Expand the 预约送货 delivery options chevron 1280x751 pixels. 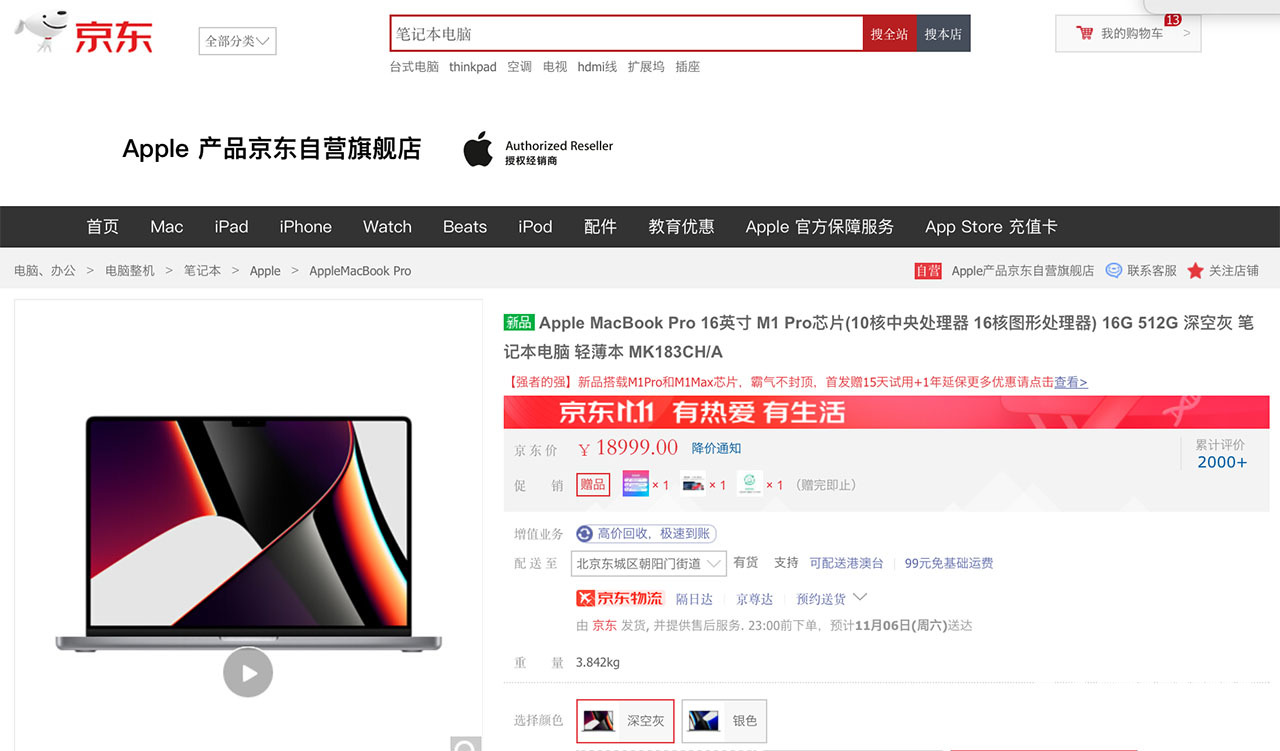click(859, 598)
